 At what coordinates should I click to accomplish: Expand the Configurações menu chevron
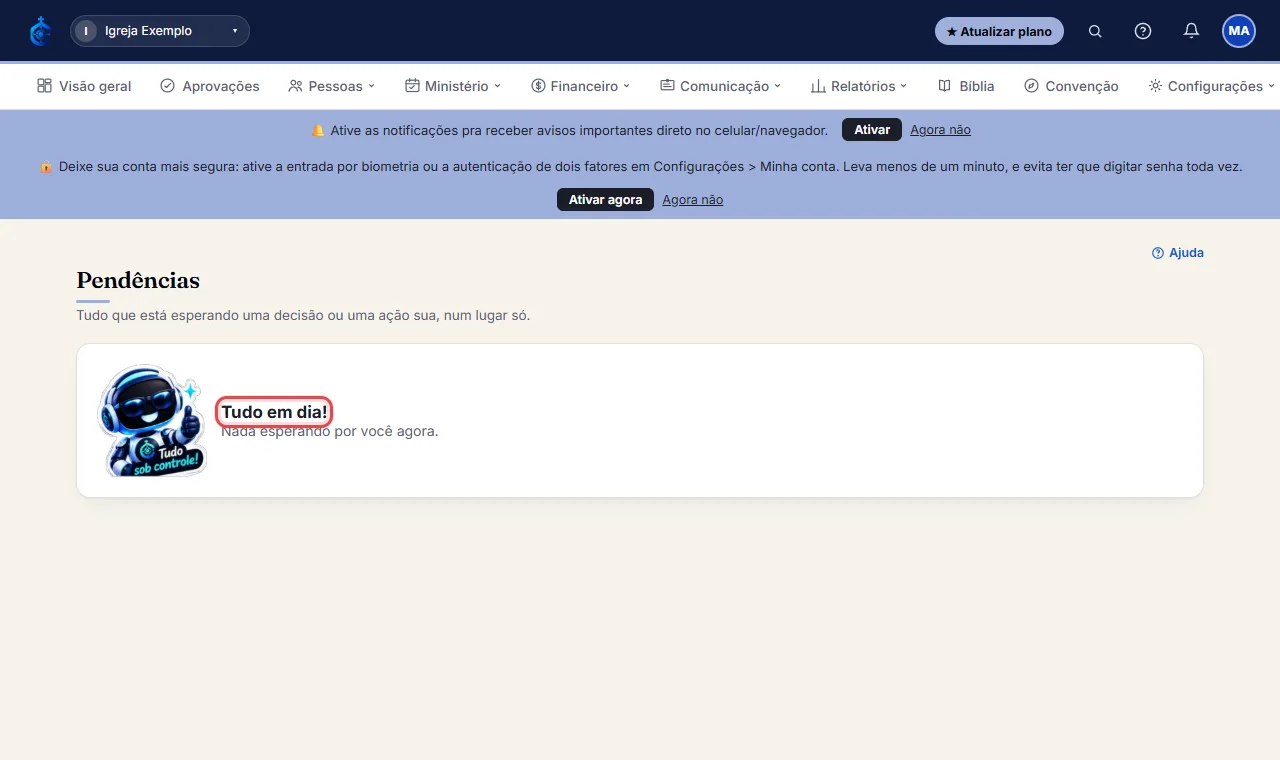tap(1272, 86)
